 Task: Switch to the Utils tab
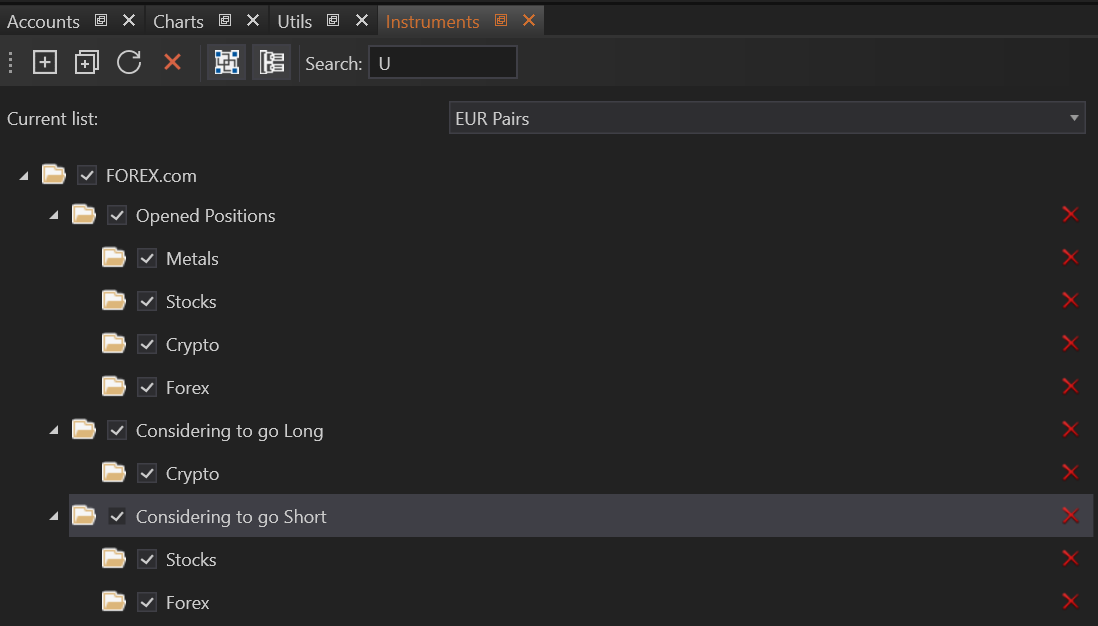pyautogui.click(x=295, y=21)
